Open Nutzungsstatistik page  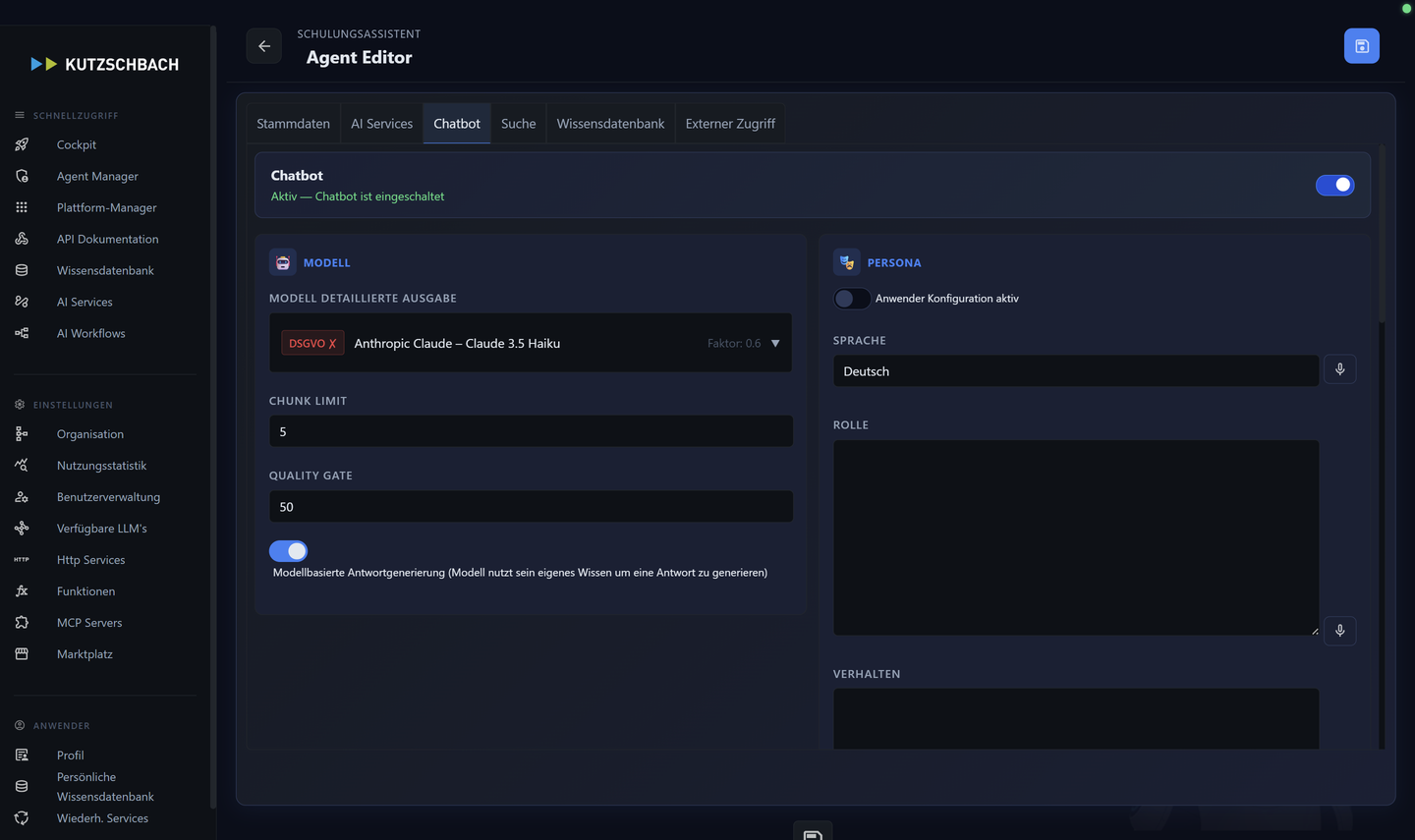coord(101,465)
